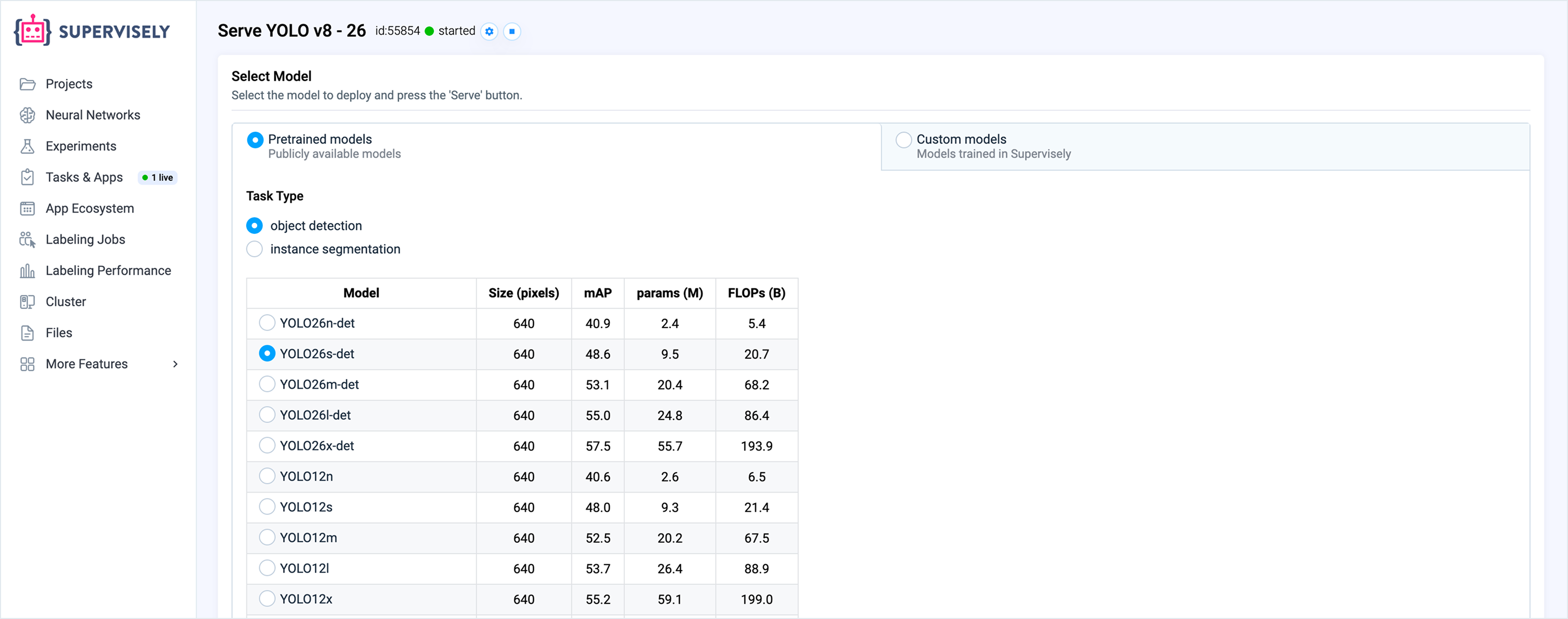Viewport: 1568px width, 619px height.
Task: Go to the Files section
Action: tap(59, 333)
